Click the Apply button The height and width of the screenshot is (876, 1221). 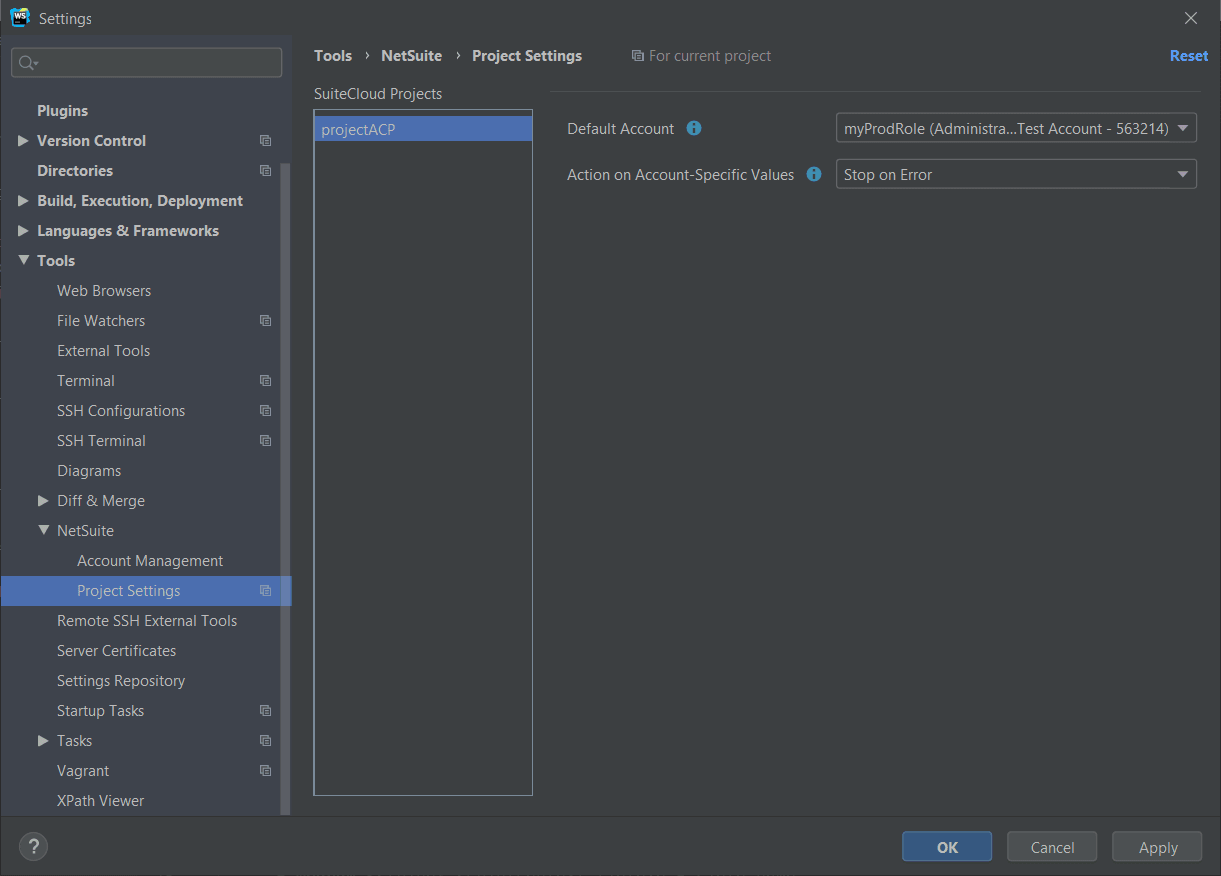(1157, 847)
